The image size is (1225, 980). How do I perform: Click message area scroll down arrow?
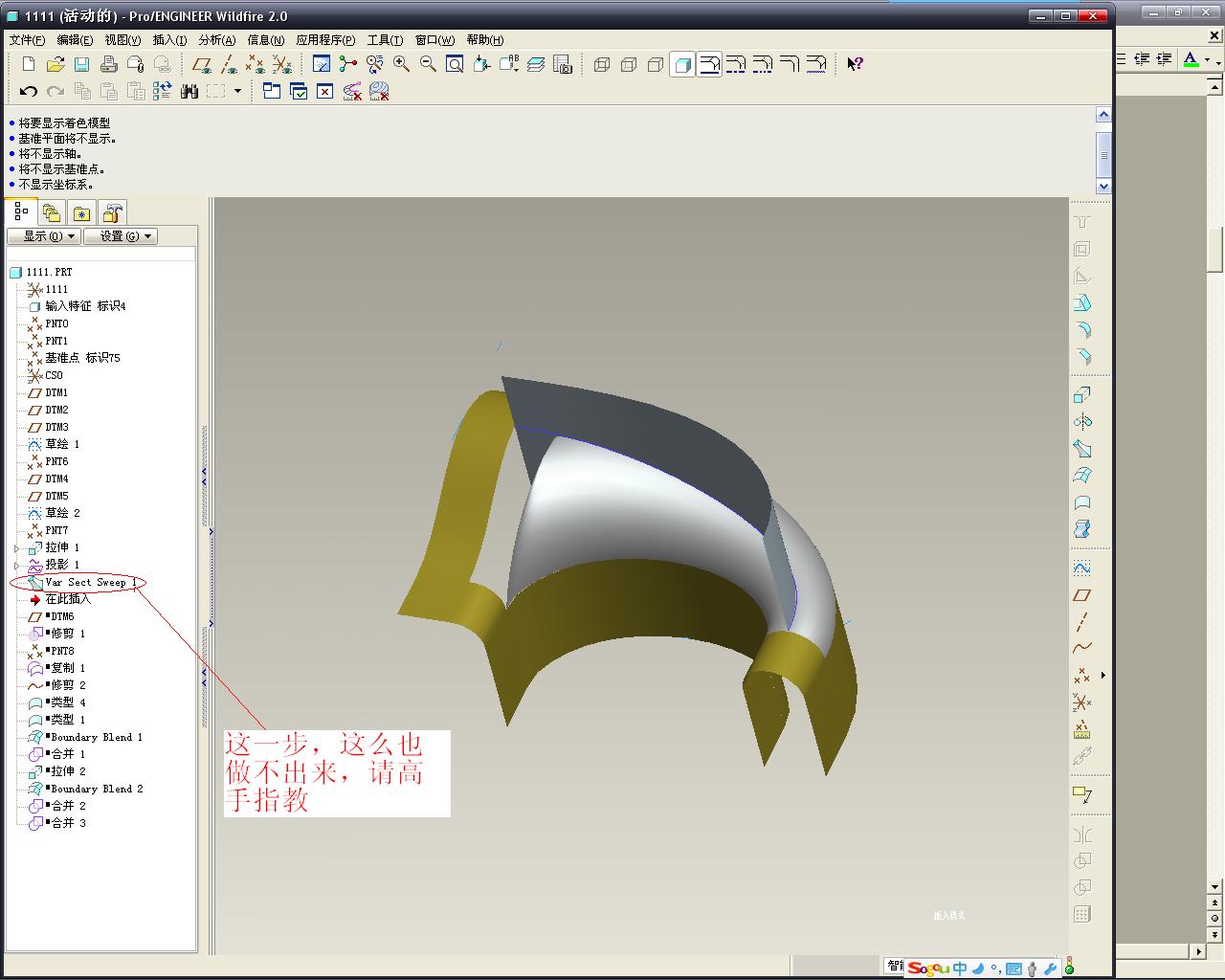tap(1103, 187)
